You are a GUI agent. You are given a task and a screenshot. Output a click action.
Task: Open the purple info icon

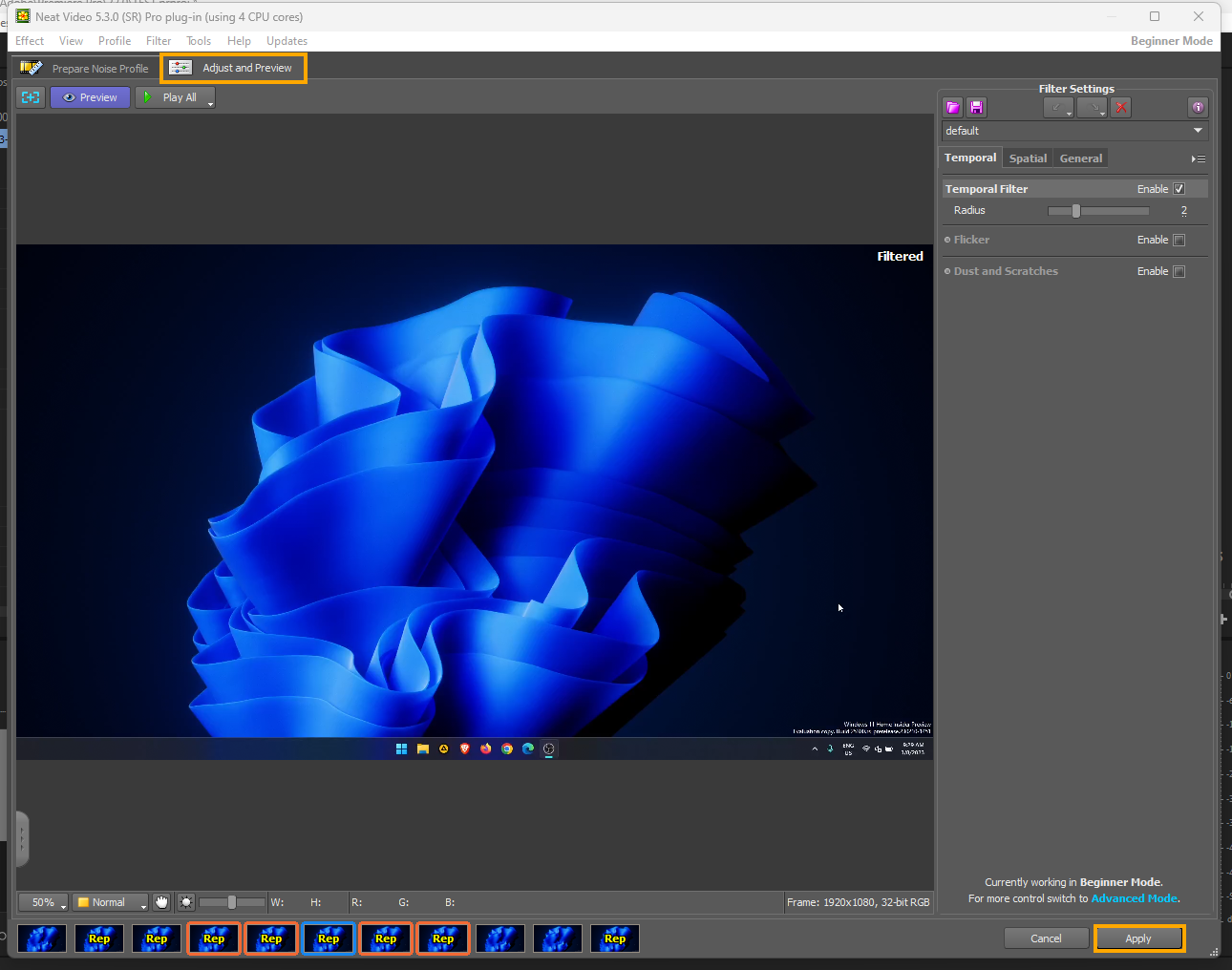point(1198,107)
